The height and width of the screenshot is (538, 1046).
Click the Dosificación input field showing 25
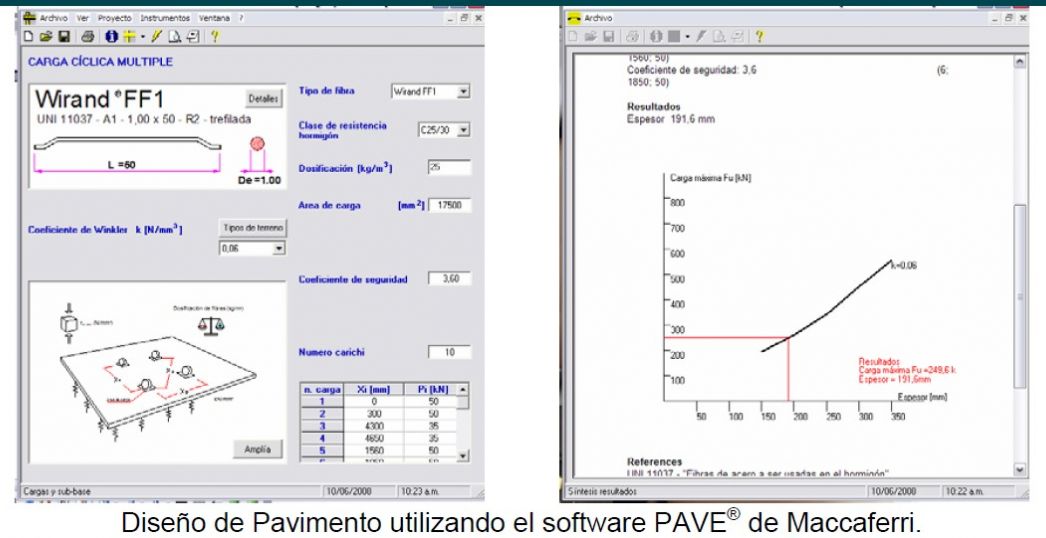(449, 168)
